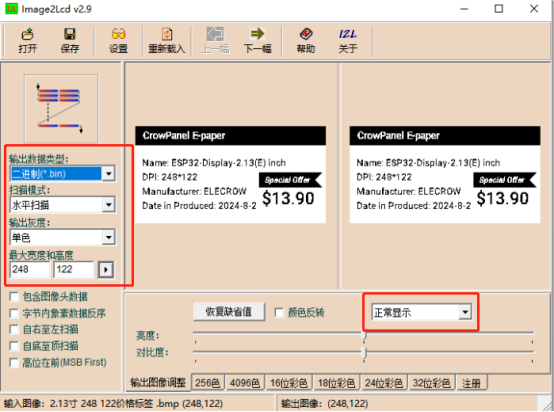554x412 pixels.
Task: Click the Image2Lcd app icon in the title bar
Action: [11, 9]
